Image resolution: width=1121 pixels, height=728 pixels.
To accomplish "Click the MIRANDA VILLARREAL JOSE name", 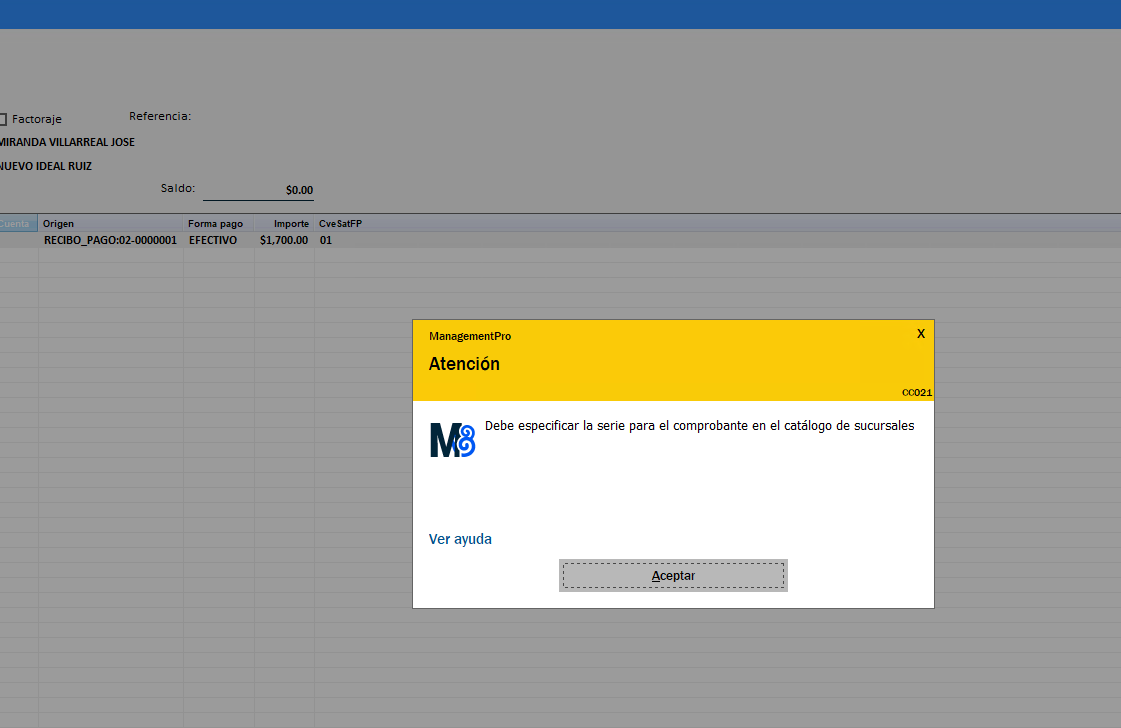I will pyautogui.click(x=67, y=142).
